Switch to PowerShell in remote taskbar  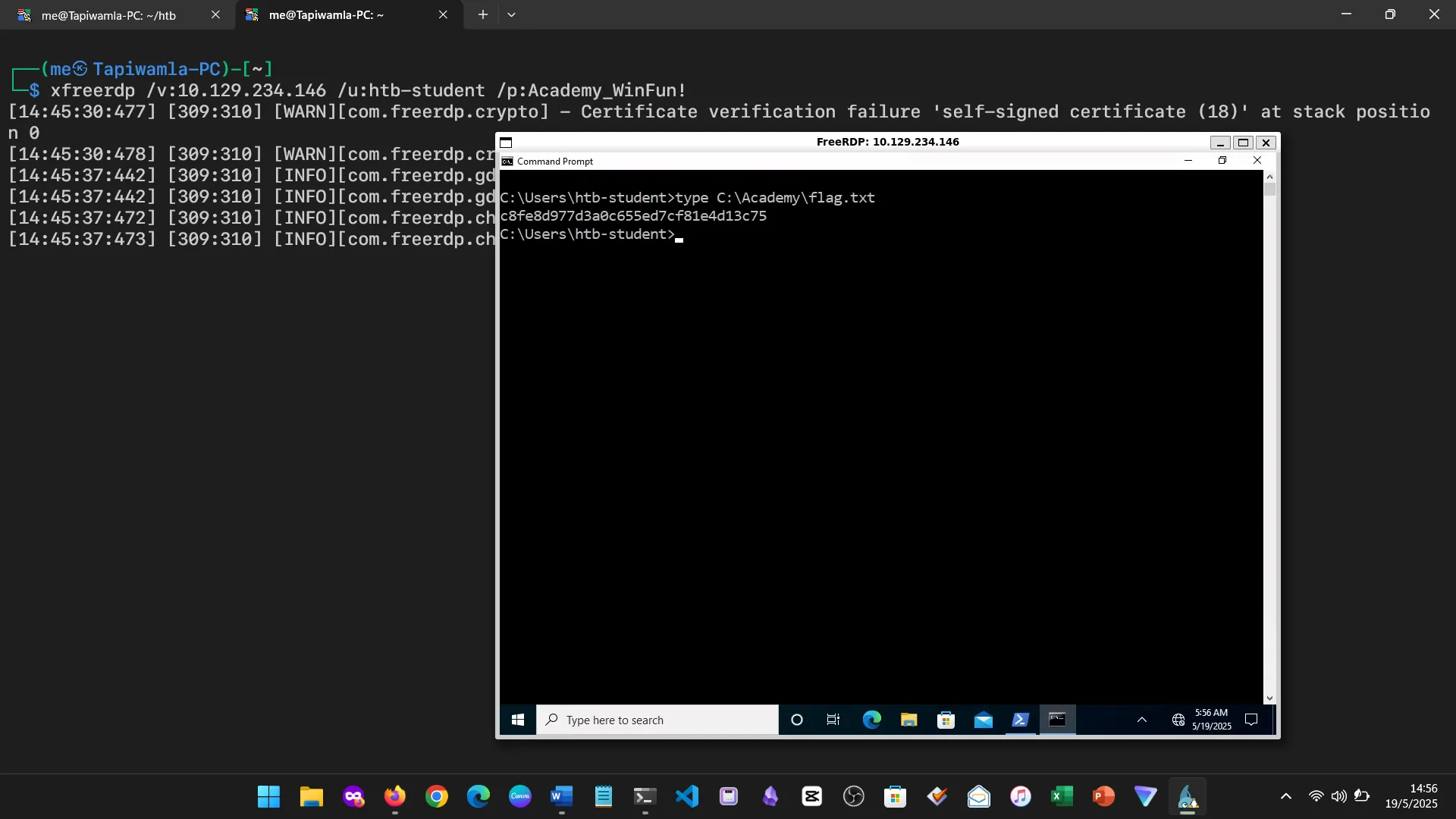(x=1020, y=720)
